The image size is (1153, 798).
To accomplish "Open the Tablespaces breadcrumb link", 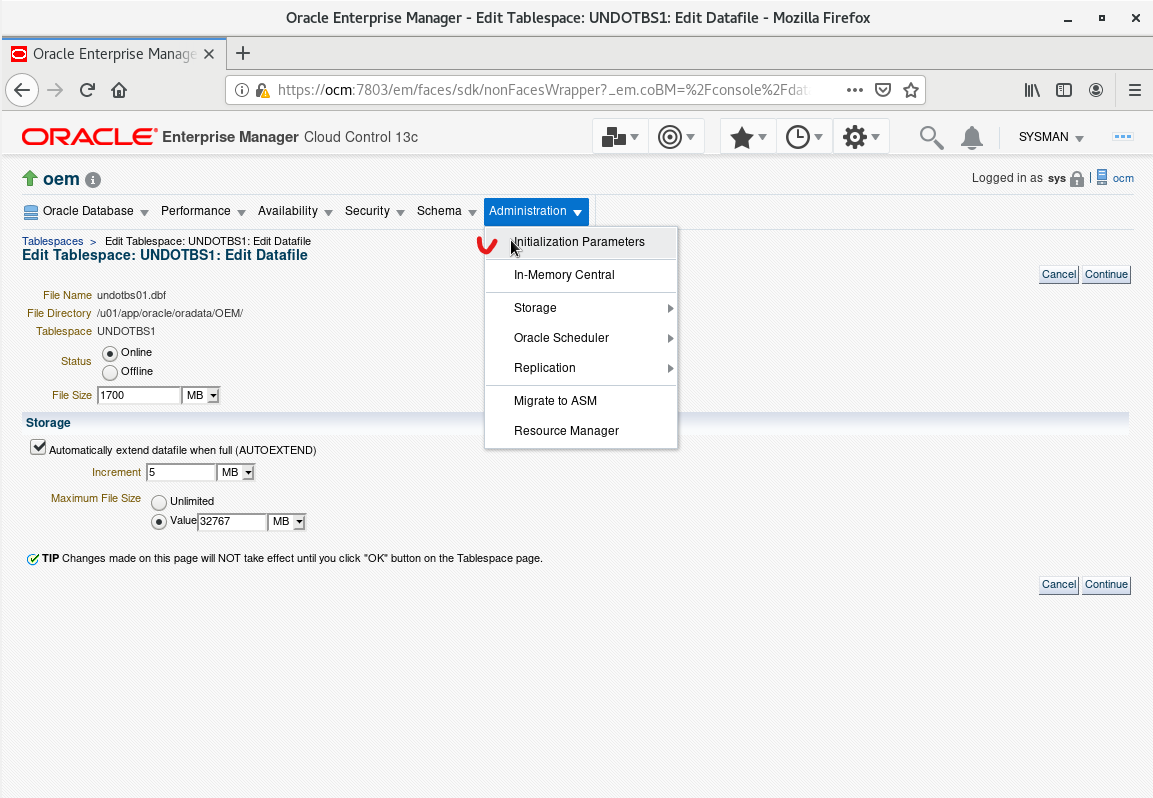I will (x=52, y=241).
